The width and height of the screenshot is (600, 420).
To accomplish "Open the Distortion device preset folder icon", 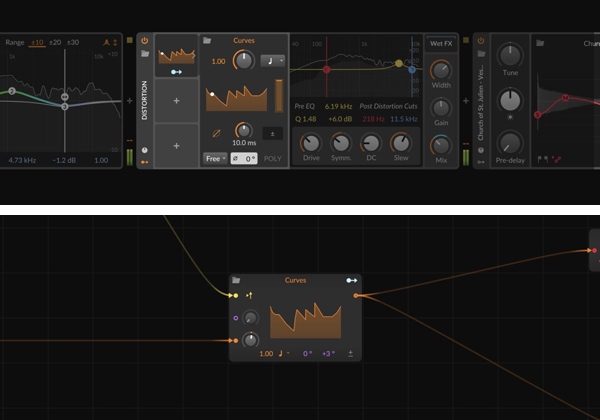I will point(145,54).
